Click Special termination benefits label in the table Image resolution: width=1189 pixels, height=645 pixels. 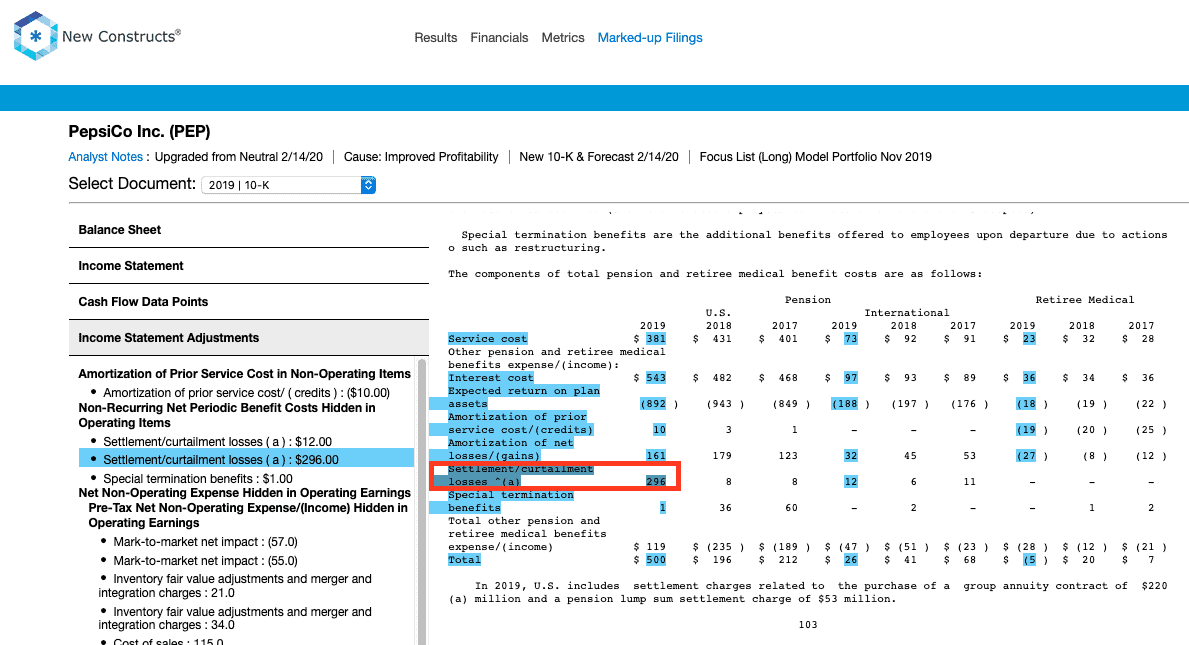(x=510, y=501)
